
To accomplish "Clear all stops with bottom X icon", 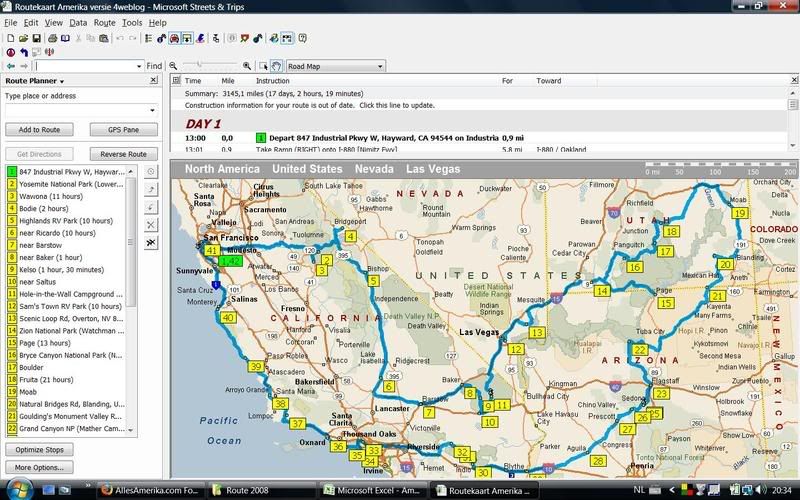I will coord(151,242).
